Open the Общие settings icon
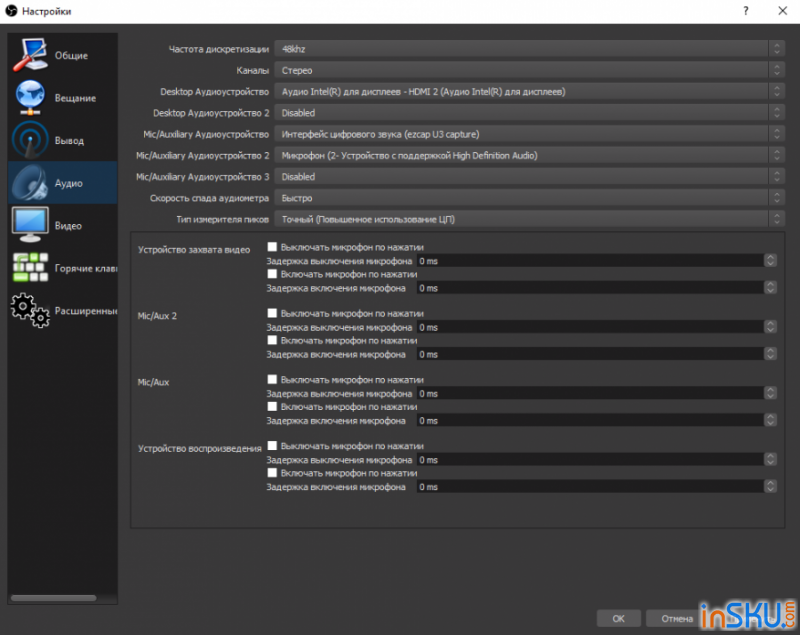This screenshot has width=800, height=635. [x=30, y=55]
